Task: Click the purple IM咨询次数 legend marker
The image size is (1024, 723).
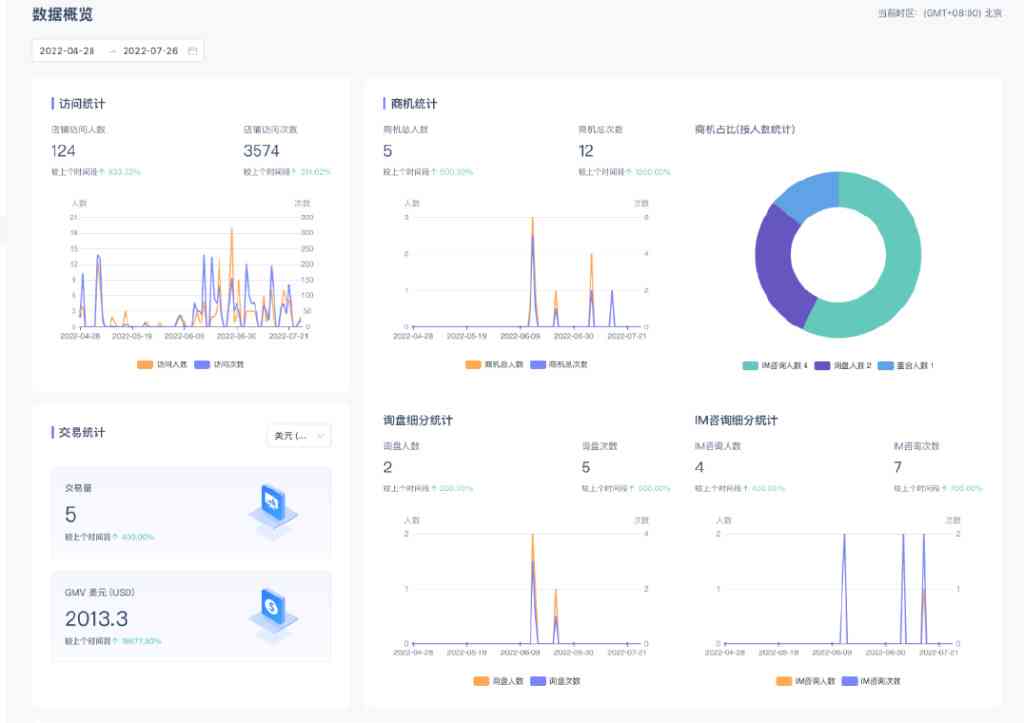Action: coord(851,681)
